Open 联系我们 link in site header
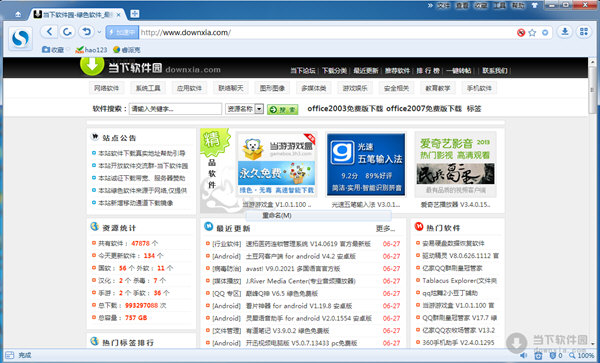The image size is (600, 363). pos(495,71)
